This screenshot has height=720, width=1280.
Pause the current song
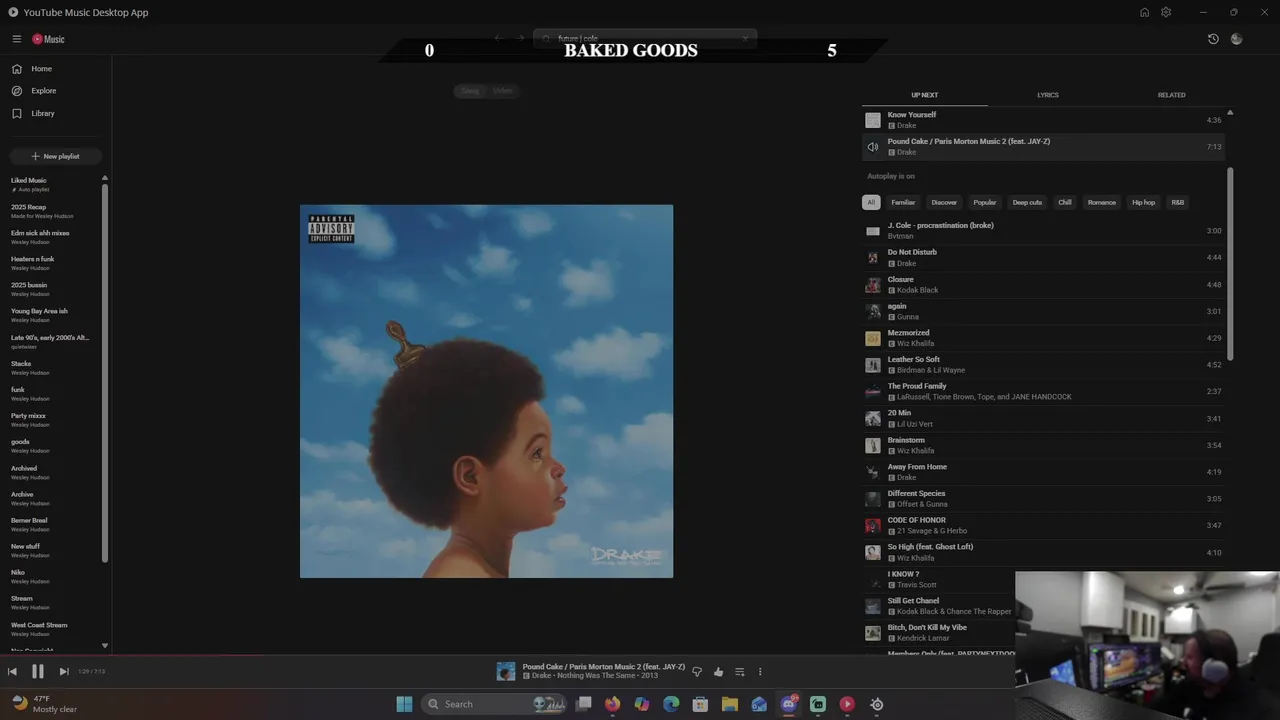click(x=38, y=672)
